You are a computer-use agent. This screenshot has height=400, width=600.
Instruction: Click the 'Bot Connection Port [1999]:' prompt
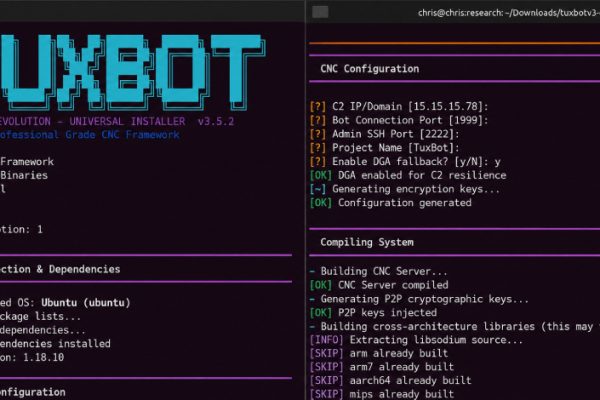[399, 120]
